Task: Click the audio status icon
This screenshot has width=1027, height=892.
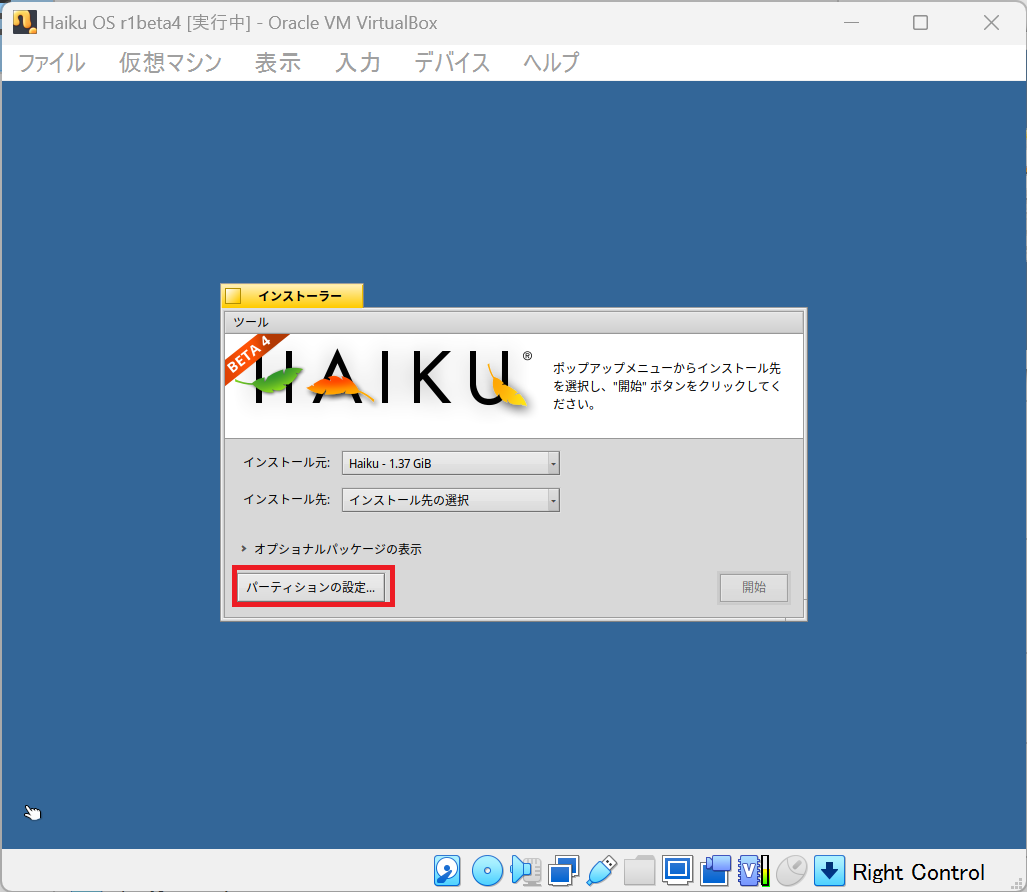Action: [525, 871]
